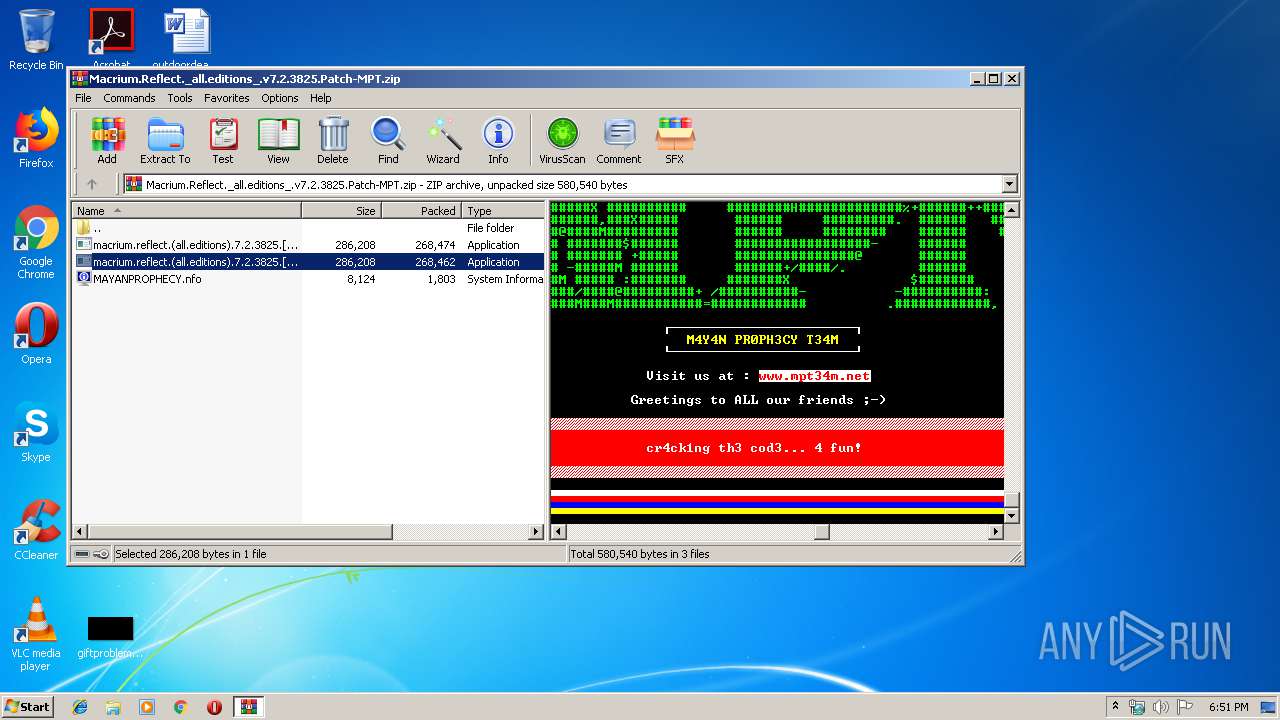Click the Extract To toolbar icon
Image resolution: width=1280 pixels, height=720 pixels.
pos(165,140)
